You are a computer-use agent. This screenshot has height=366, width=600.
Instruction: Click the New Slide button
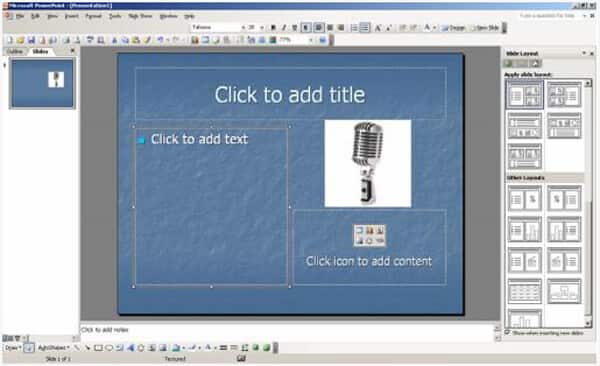(484, 28)
